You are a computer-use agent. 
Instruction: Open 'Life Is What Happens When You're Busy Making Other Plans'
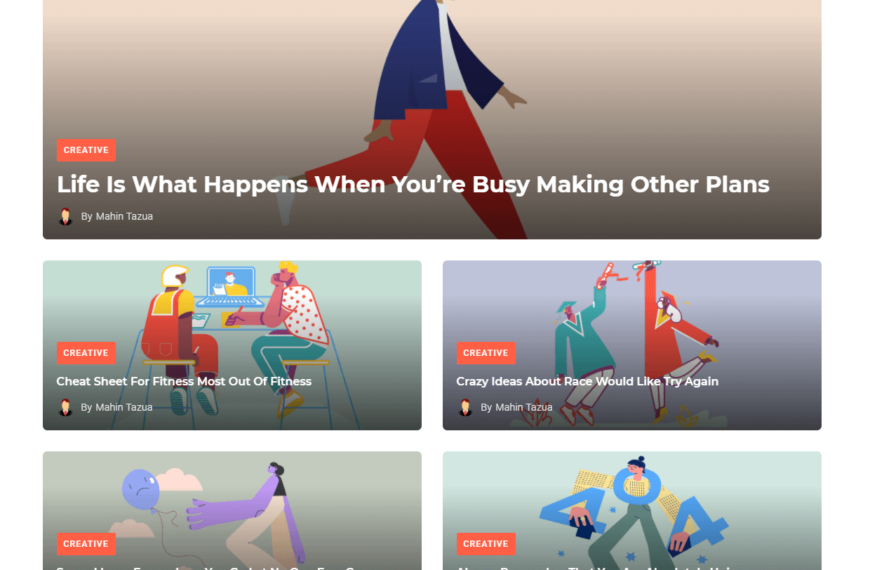point(413,185)
